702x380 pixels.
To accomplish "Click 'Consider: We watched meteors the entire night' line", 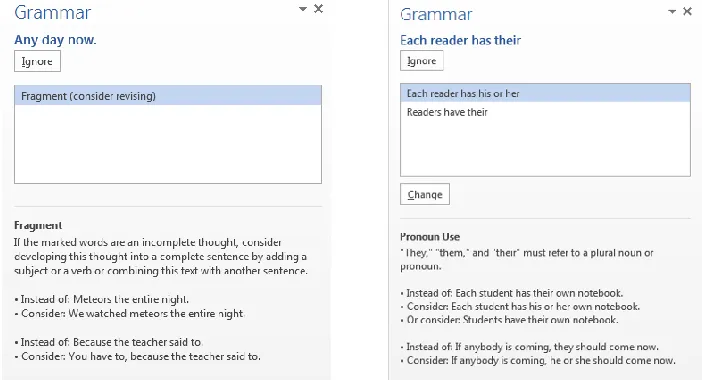I will (x=129, y=313).
